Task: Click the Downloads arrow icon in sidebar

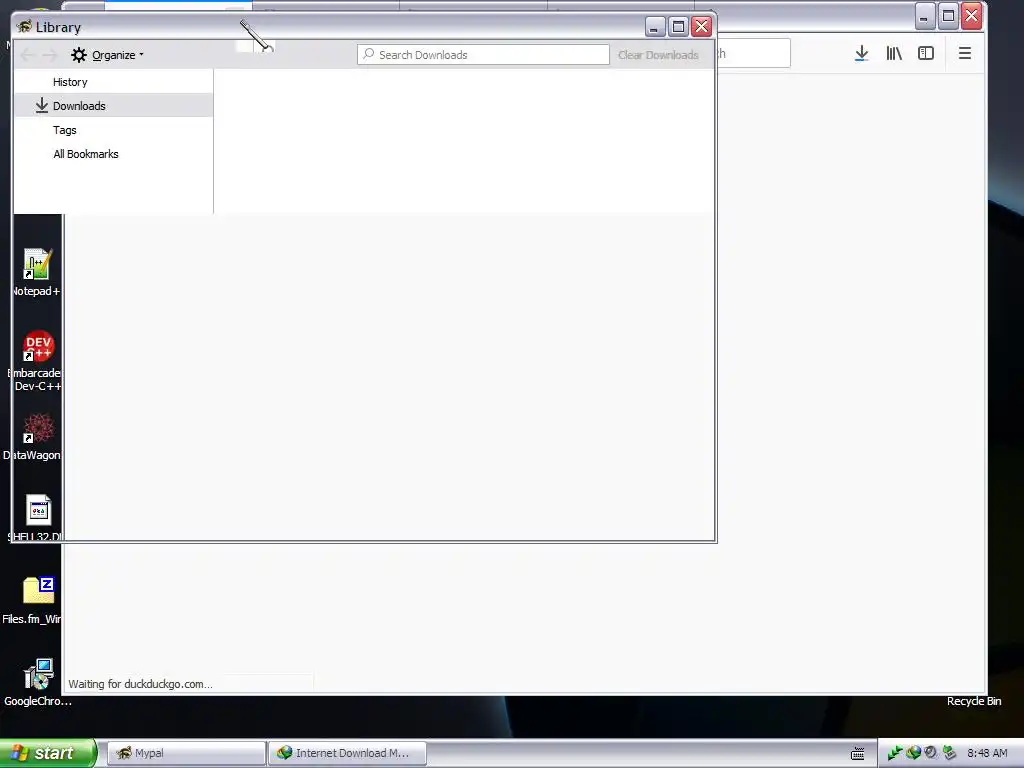Action: 42,105
